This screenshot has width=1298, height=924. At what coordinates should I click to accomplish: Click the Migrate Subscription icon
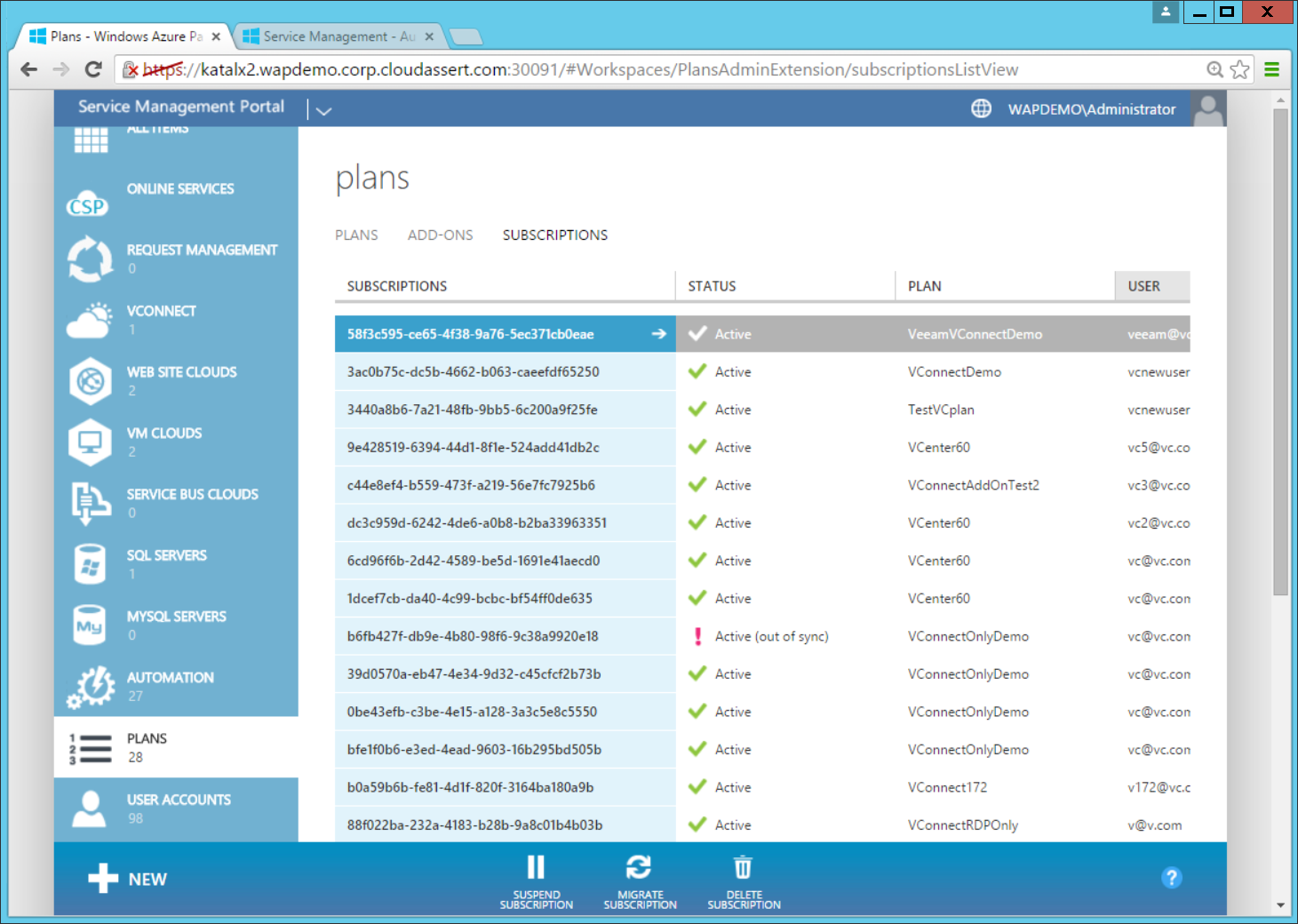[639, 867]
